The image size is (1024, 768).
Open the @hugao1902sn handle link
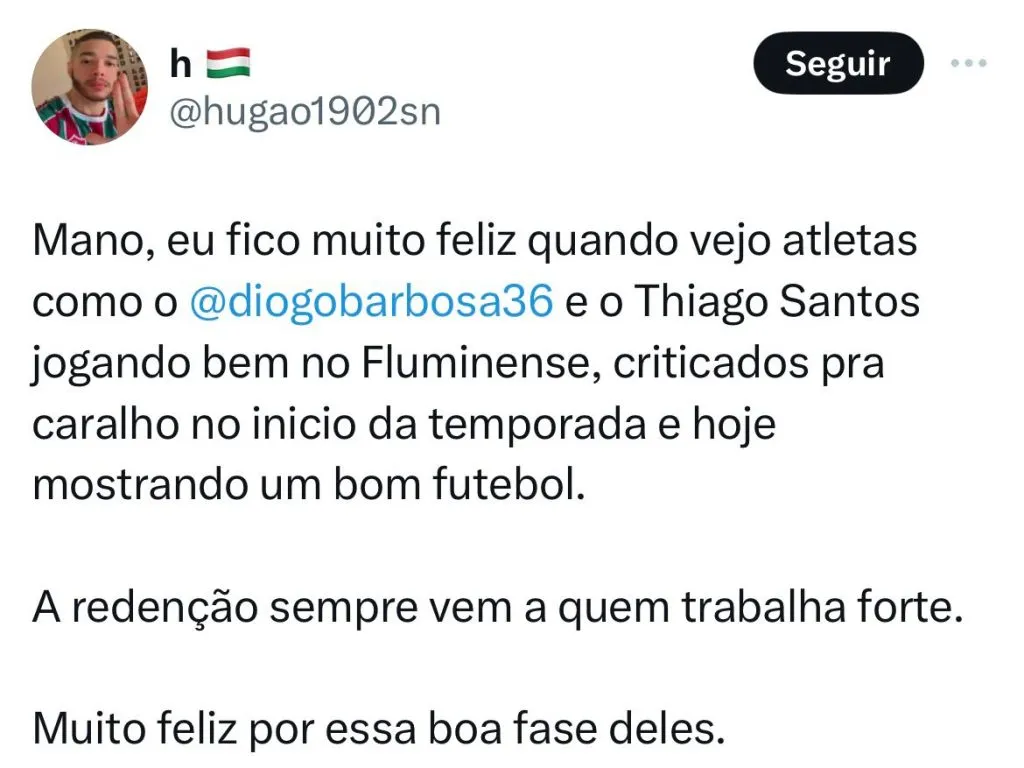point(305,112)
